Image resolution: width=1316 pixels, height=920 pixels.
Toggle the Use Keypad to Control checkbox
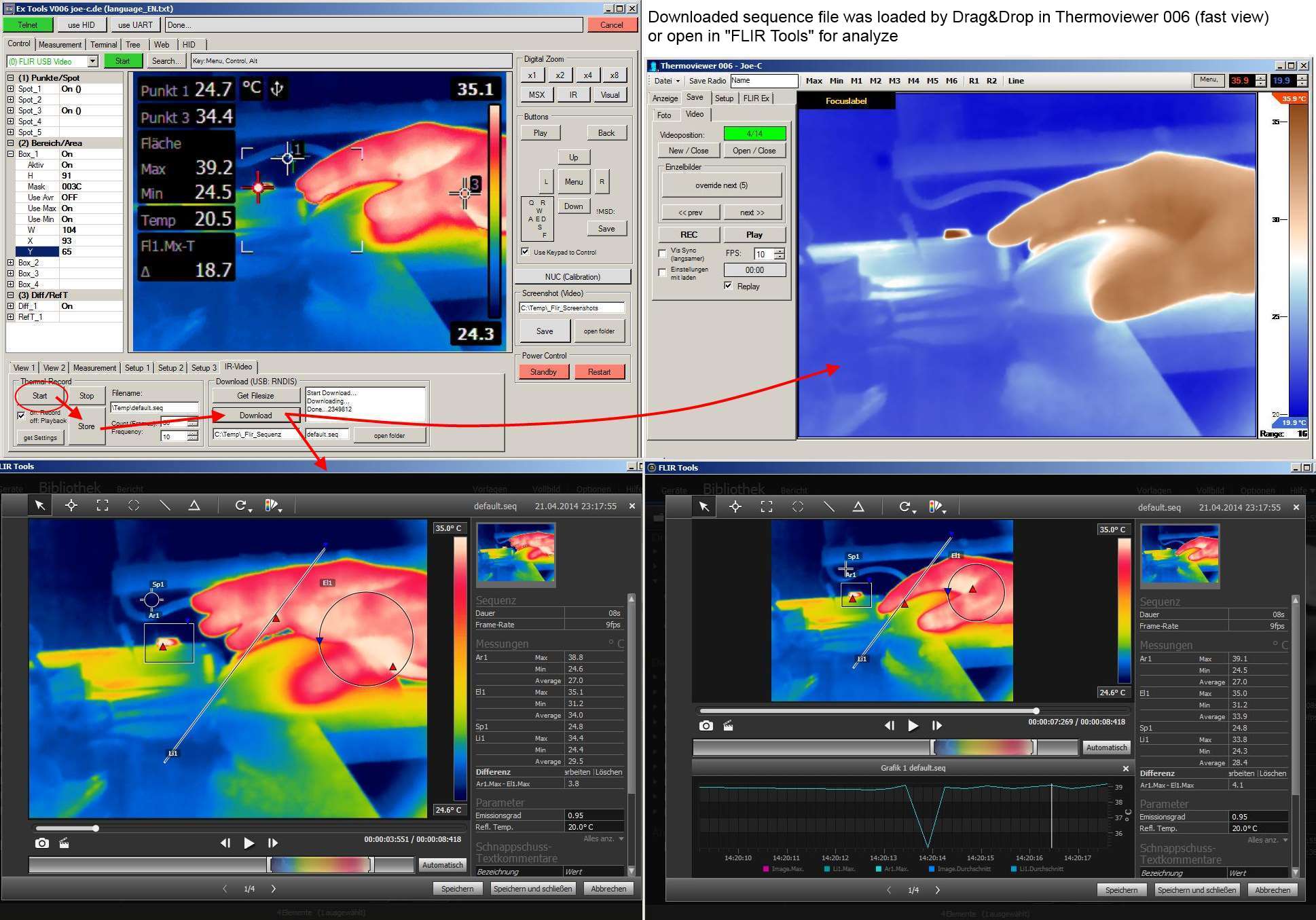click(x=525, y=252)
